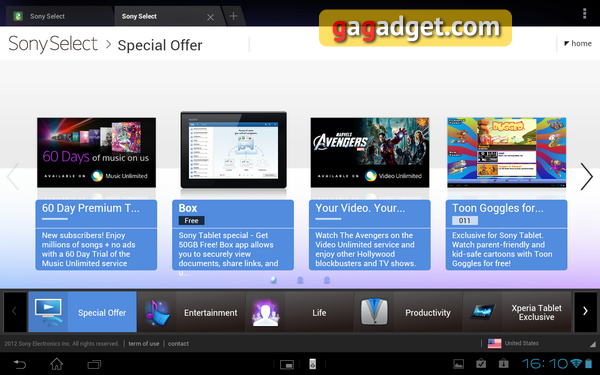Screen dimensions: 600x375
Task: Switch to the first Sony Select browser tab
Action: [x=59, y=16]
